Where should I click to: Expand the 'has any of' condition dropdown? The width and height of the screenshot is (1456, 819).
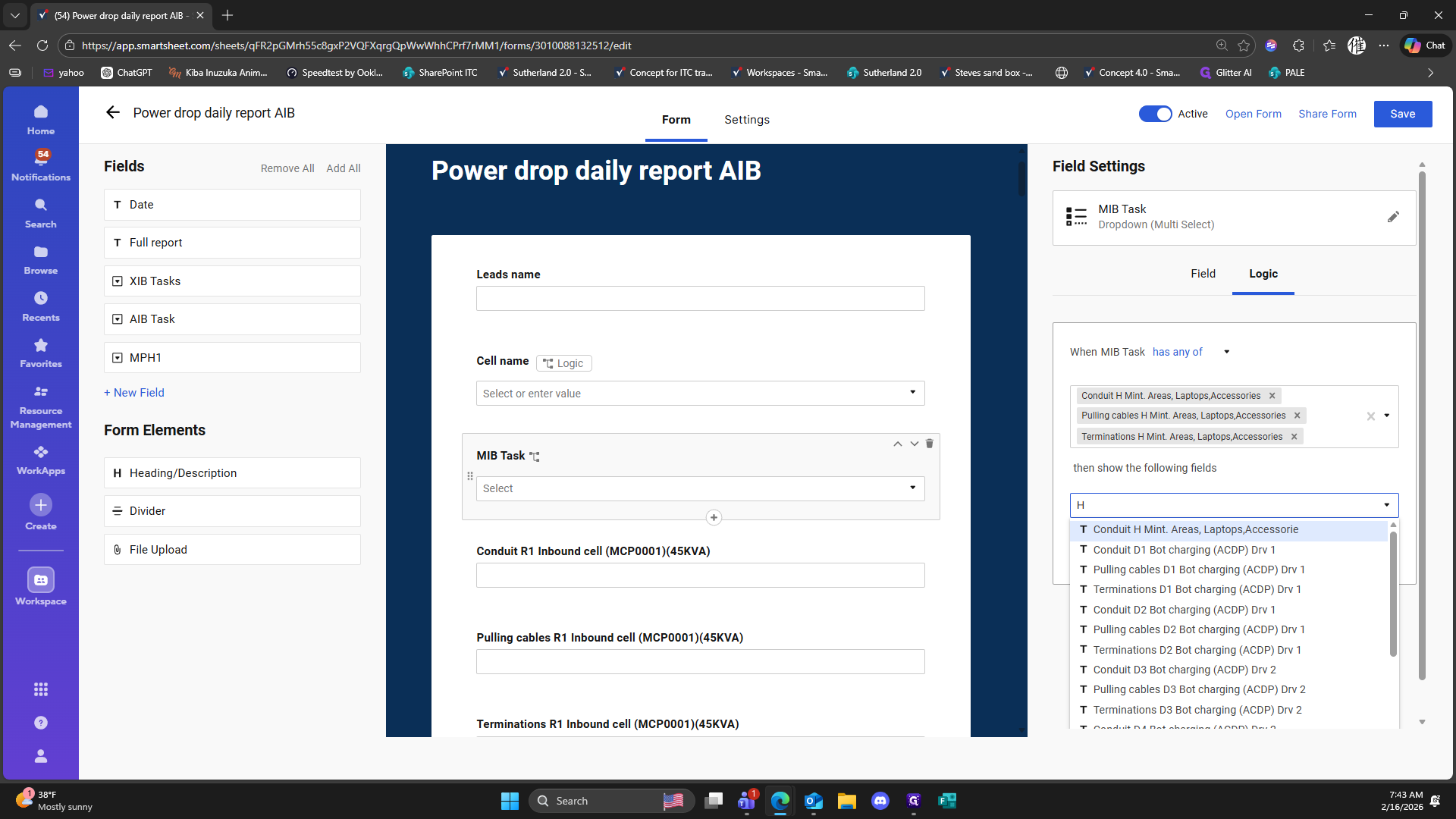(x=1226, y=352)
